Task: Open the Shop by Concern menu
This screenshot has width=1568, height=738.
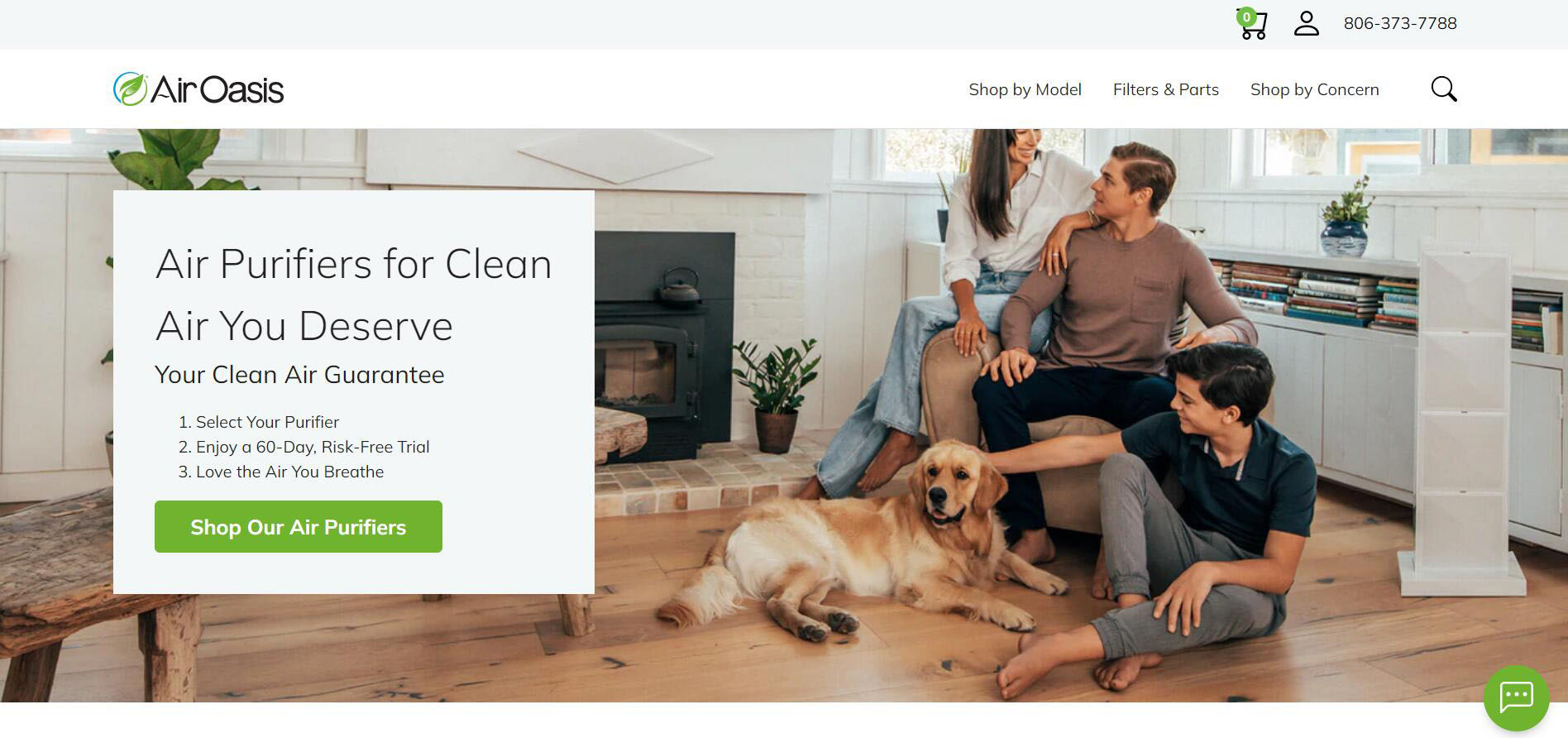Action: (1314, 89)
